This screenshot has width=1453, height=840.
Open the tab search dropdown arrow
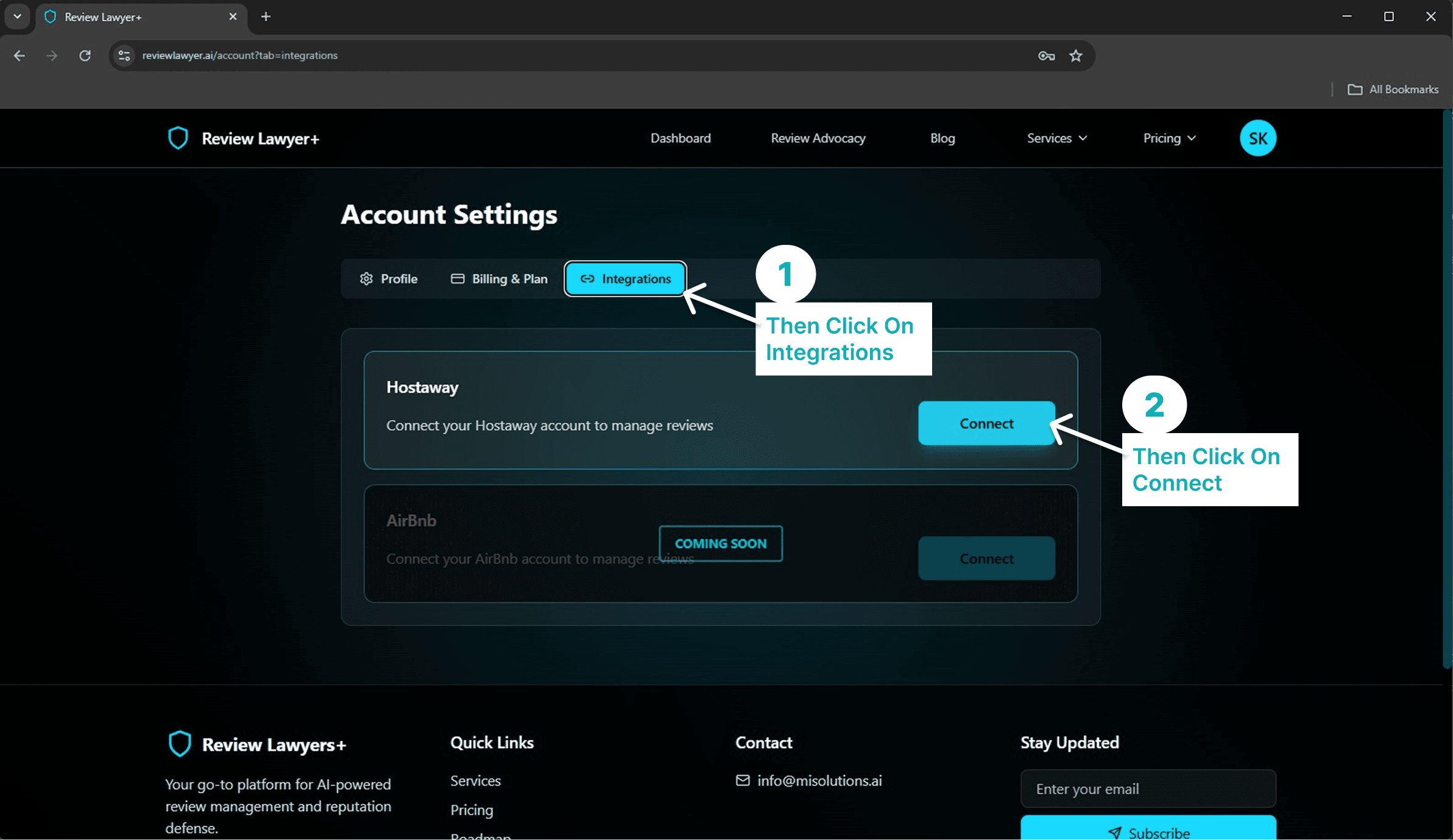17,16
